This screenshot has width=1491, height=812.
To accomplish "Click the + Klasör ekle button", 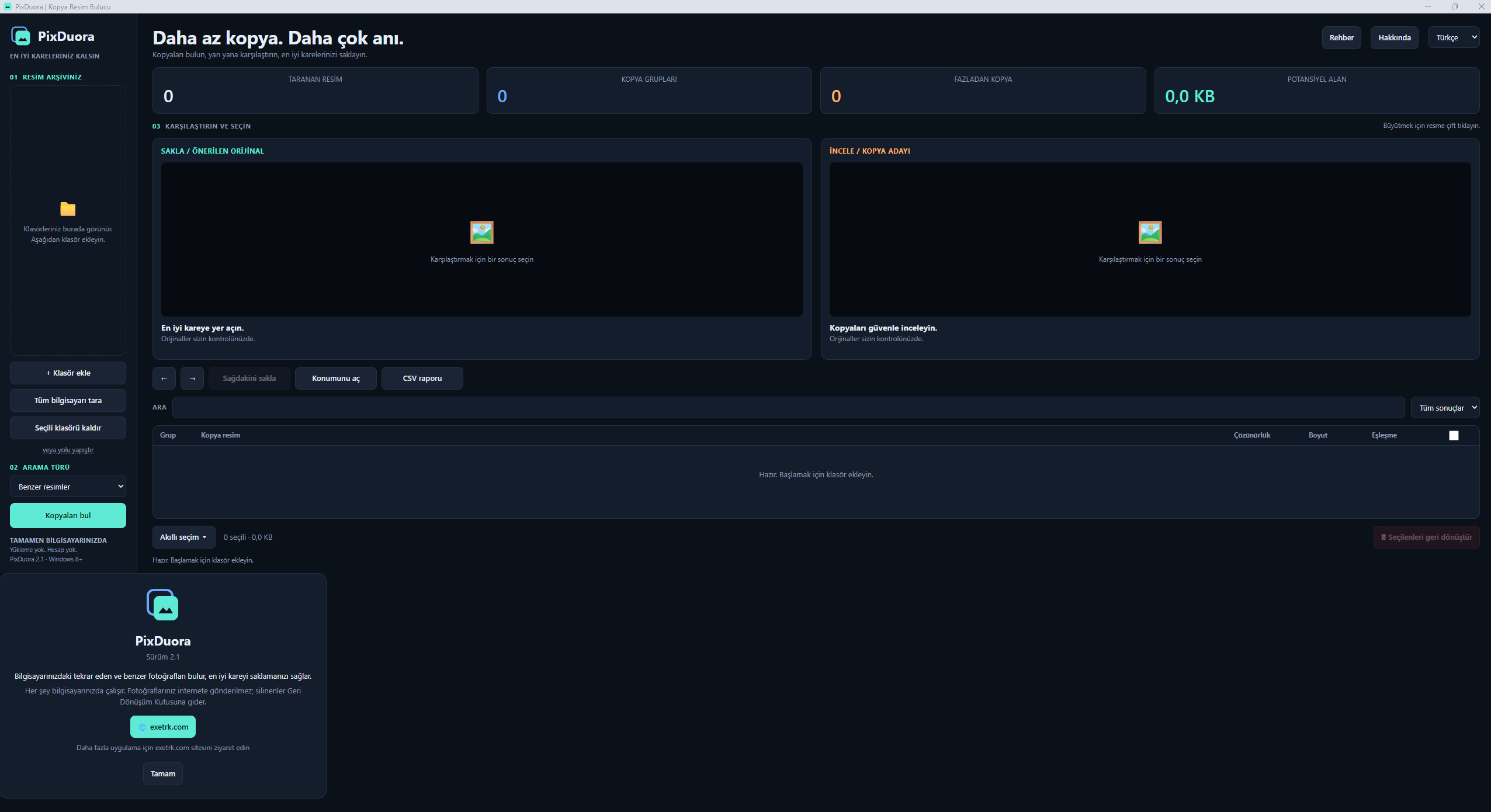I will [x=68, y=373].
